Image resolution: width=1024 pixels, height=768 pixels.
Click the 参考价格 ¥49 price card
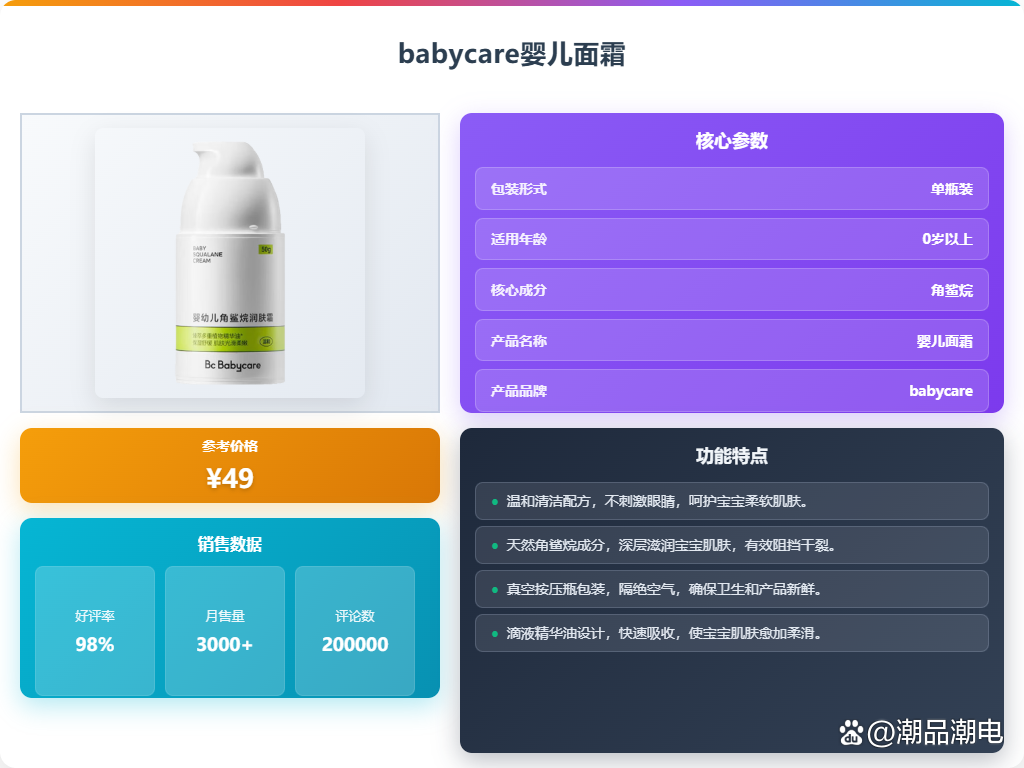(230, 466)
